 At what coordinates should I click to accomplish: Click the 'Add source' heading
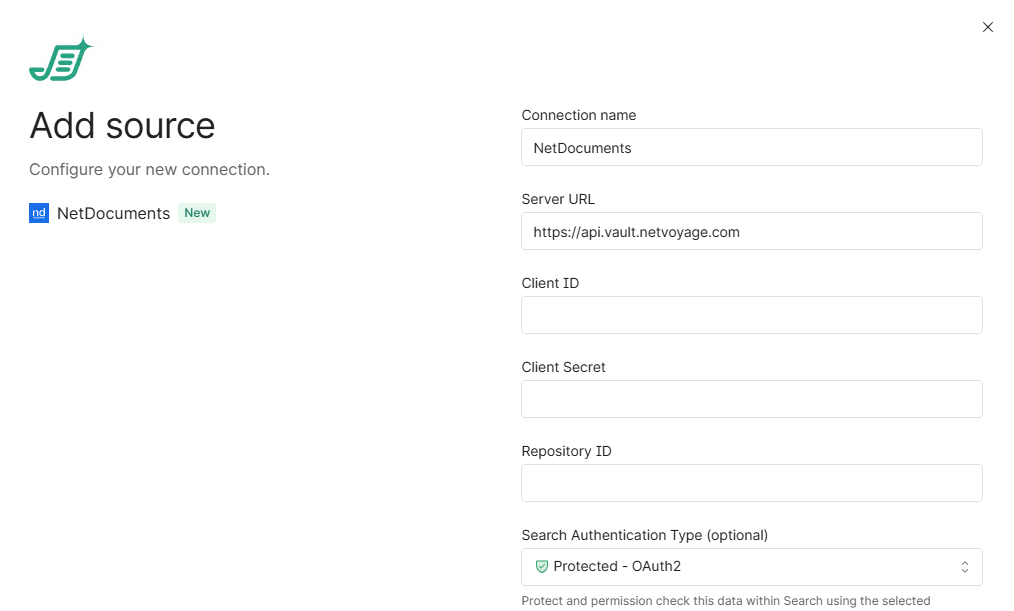tap(122, 126)
